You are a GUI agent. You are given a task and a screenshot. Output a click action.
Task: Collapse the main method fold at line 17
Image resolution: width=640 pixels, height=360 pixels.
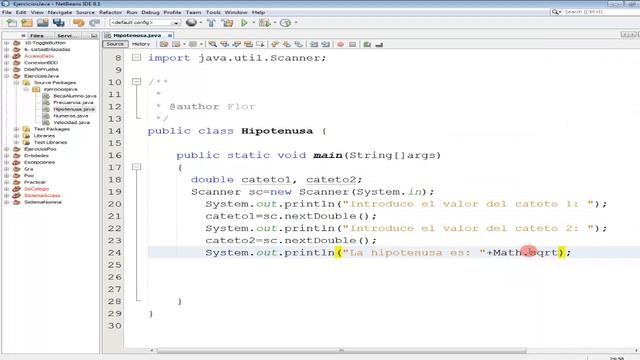click(x=136, y=167)
